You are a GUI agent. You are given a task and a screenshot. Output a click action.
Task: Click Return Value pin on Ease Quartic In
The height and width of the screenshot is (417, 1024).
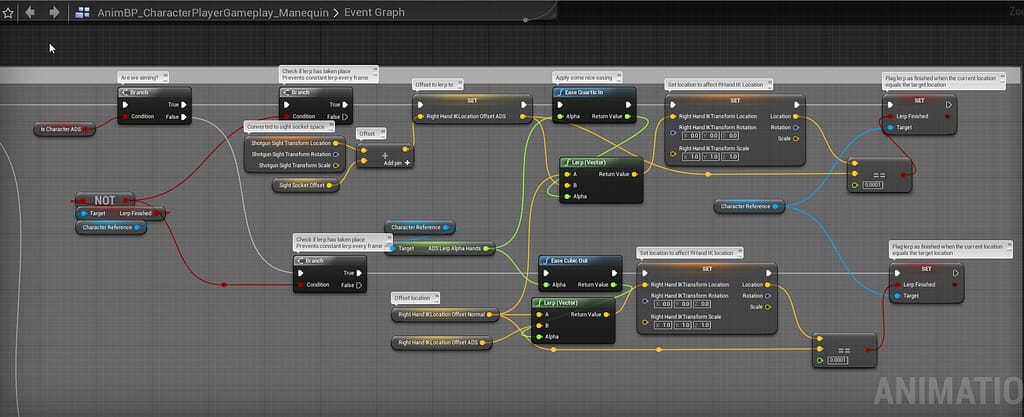point(628,117)
